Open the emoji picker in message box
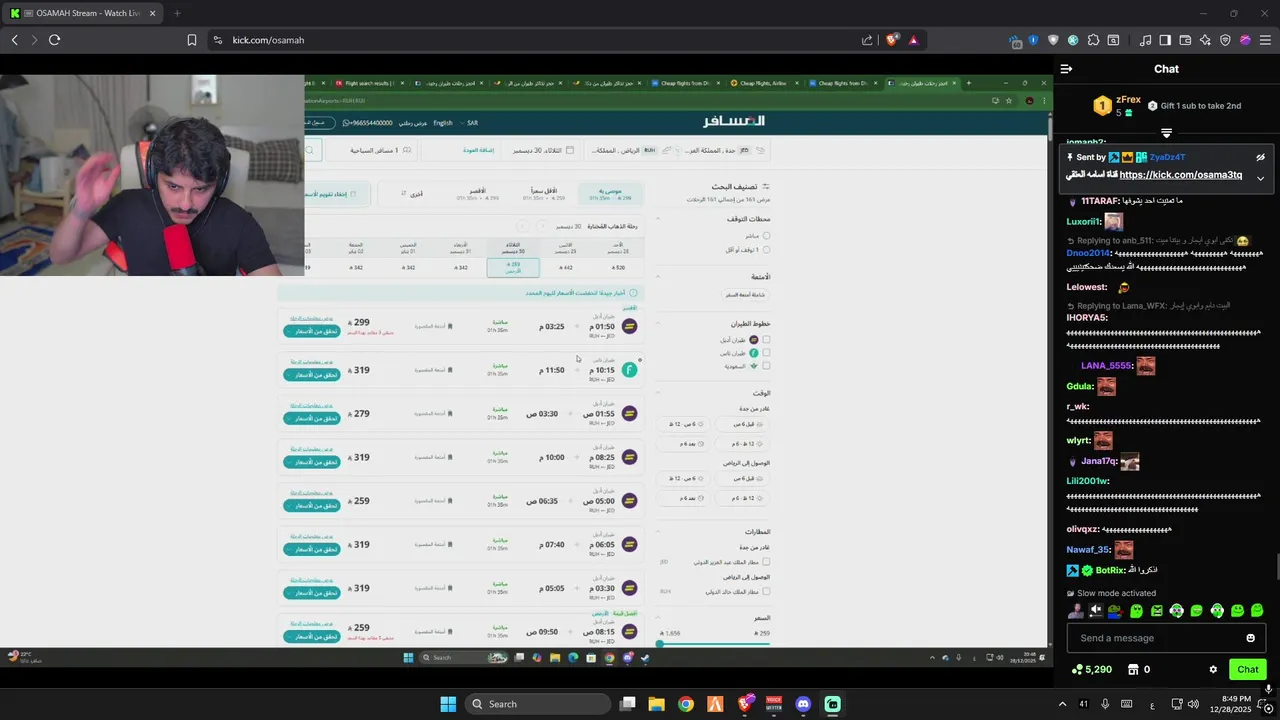The height and width of the screenshot is (720, 1280). point(1250,638)
